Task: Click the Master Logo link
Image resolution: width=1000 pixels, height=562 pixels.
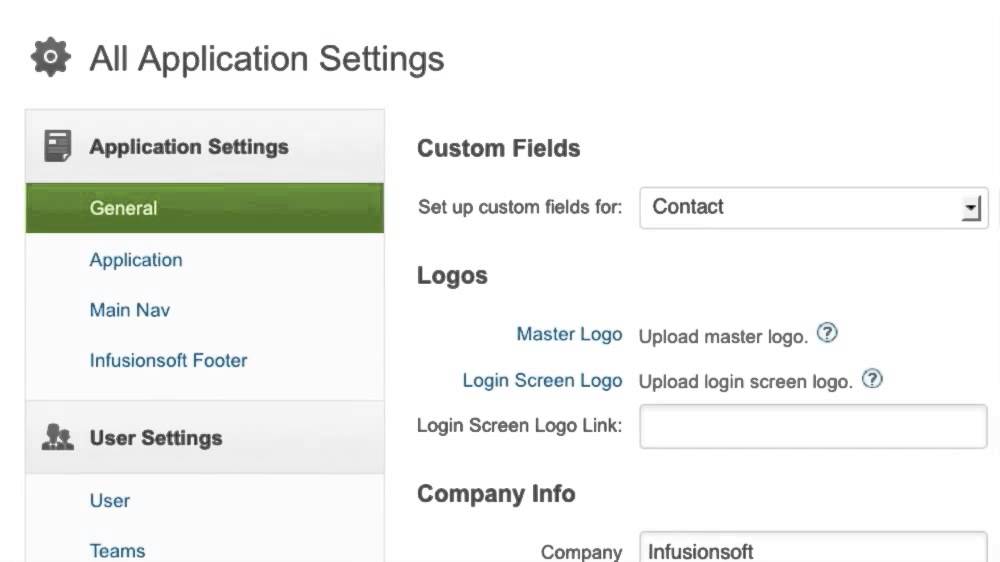Action: 569,334
